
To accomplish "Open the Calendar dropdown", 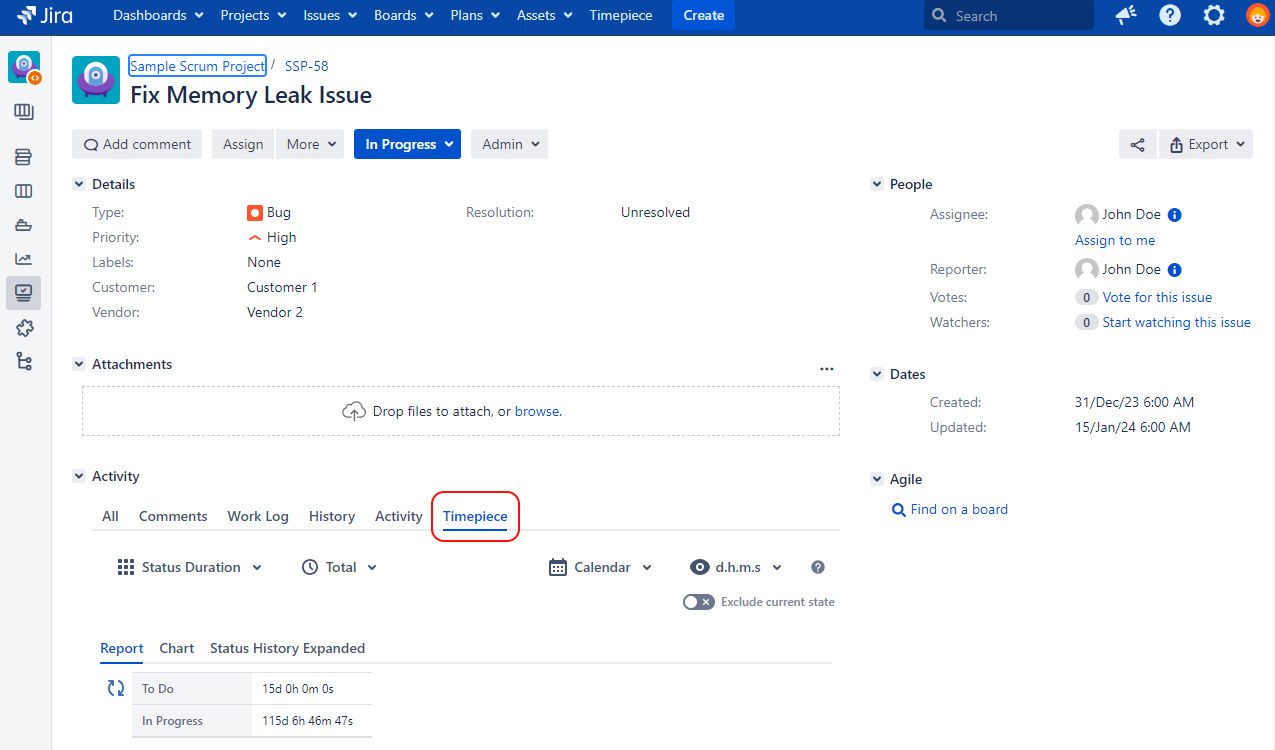I will pos(600,567).
